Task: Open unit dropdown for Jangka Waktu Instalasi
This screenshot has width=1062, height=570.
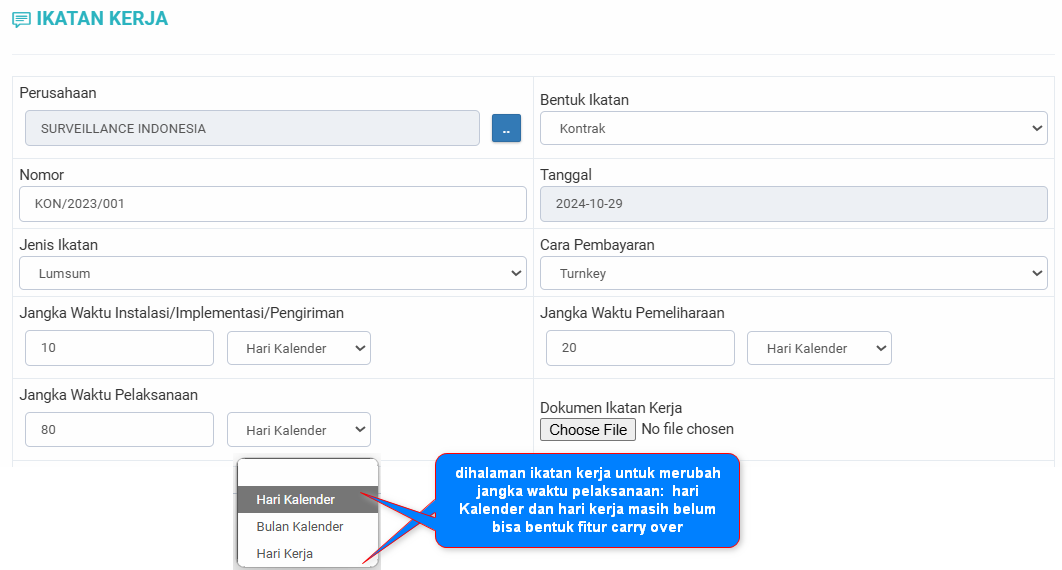Action: pyautogui.click(x=299, y=348)
